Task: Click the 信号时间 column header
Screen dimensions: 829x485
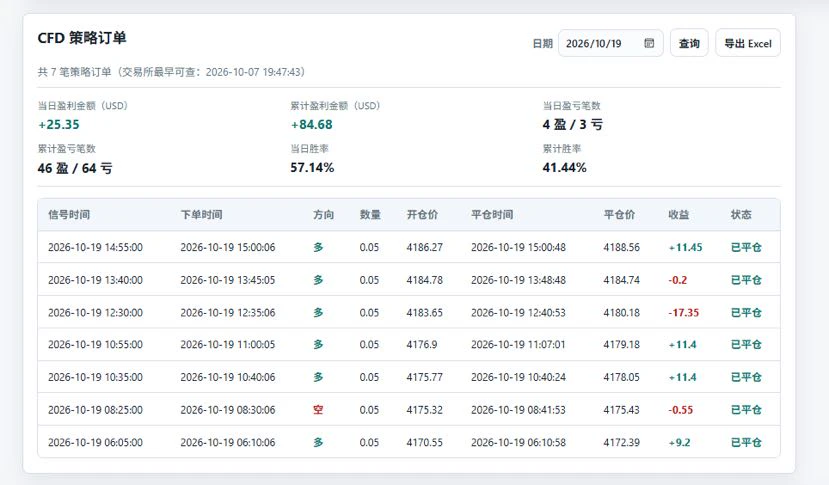Action: pos(69,215)
